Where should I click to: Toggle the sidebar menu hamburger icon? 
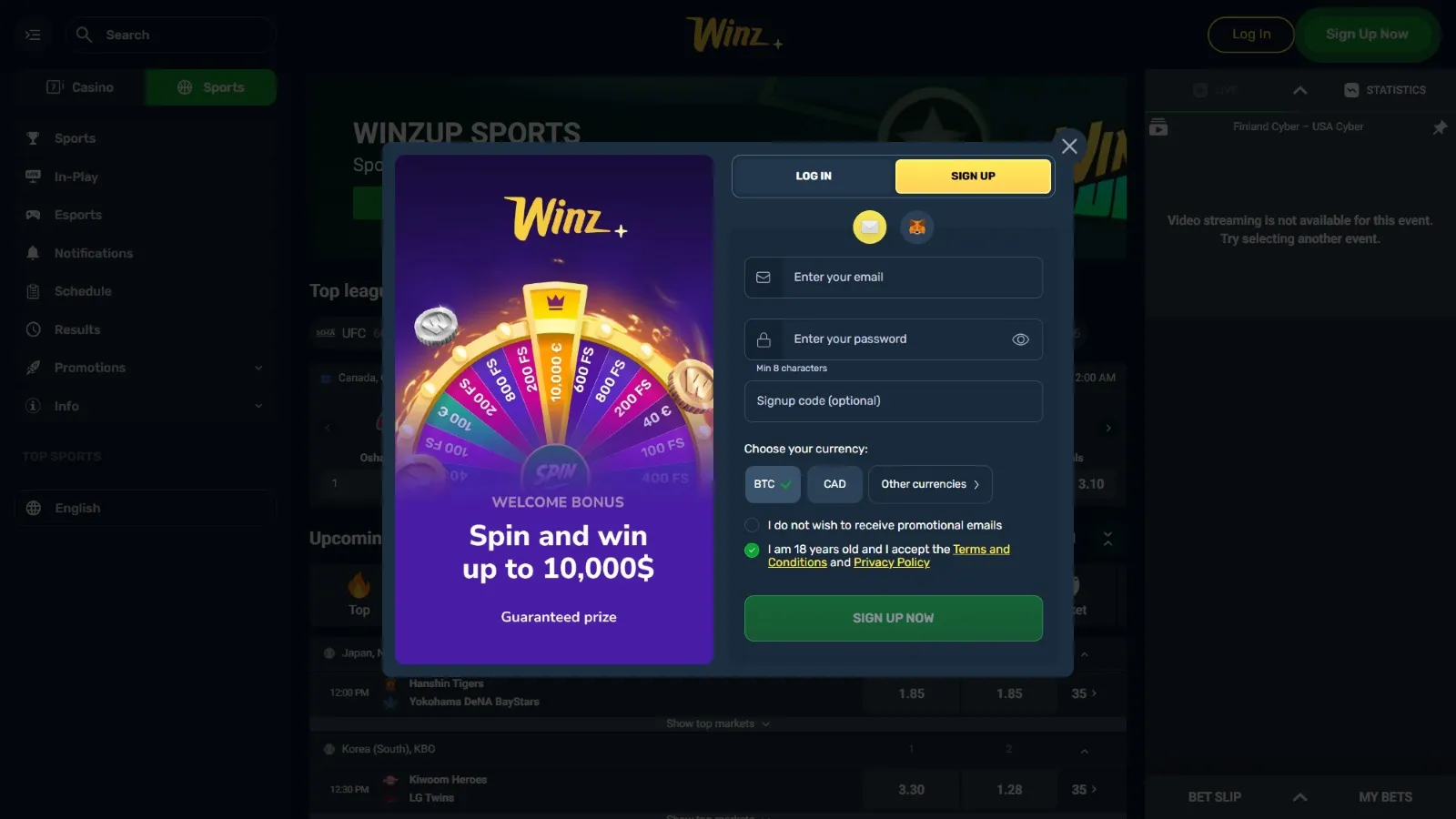pyautogui.click(x=34, y=35)
